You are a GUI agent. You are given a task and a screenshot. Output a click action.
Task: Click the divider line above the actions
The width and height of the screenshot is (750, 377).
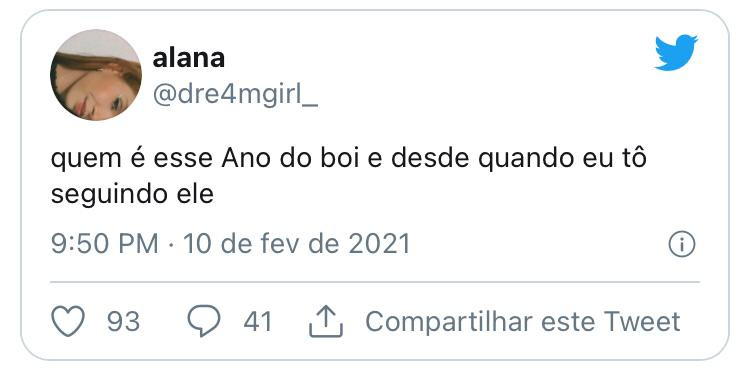click(x=375, y=282)
